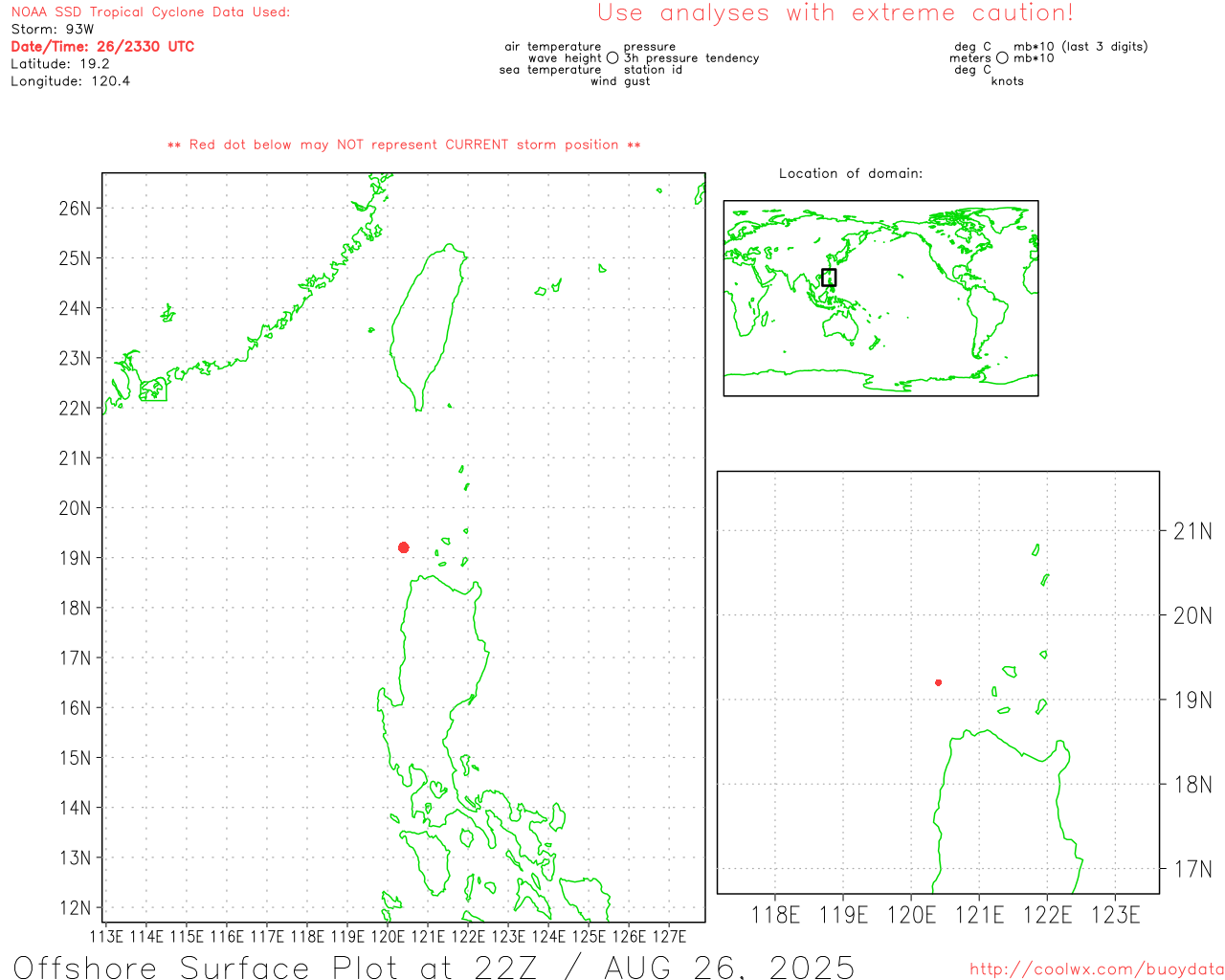
Task: Click the 19N latitude label on main map
Action: tap(75, 558)
